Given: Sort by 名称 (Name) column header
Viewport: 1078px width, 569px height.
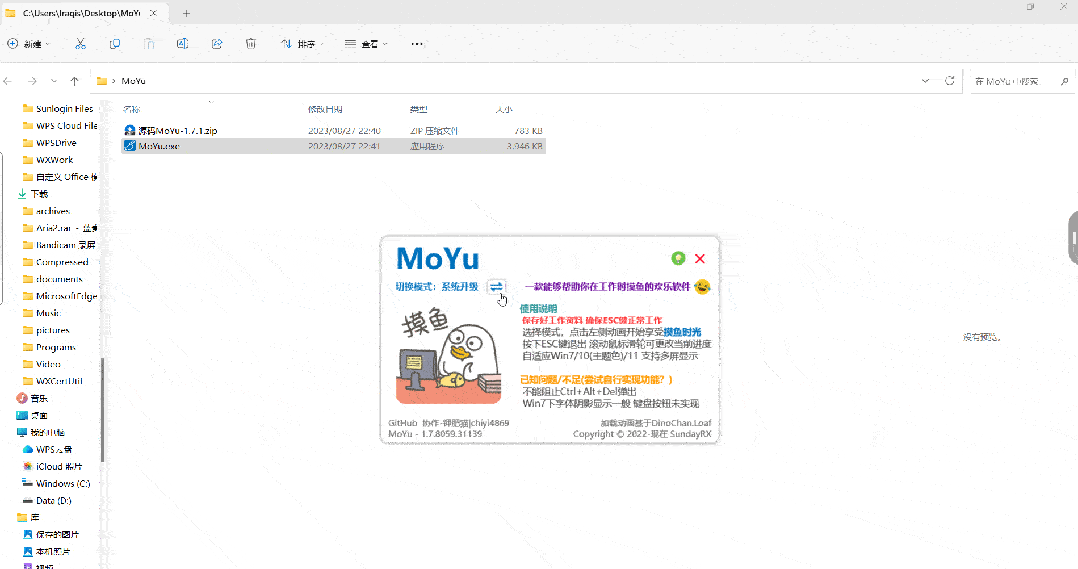Looking at the screenshot, I should tap(131, 109).
